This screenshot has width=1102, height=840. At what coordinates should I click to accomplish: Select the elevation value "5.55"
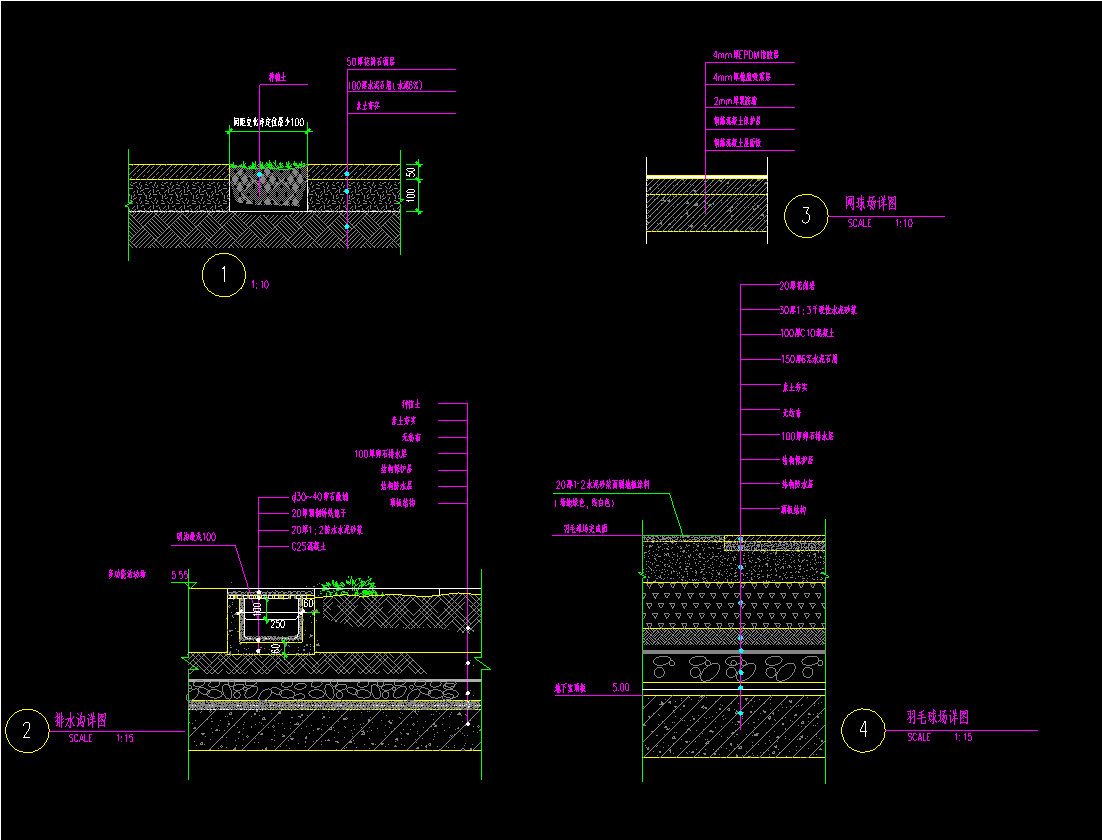click(x=180, y=575)
